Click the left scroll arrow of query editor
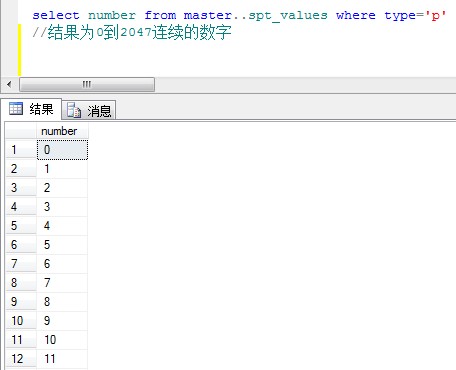The image size is (456, 370). tap(9, 84)
